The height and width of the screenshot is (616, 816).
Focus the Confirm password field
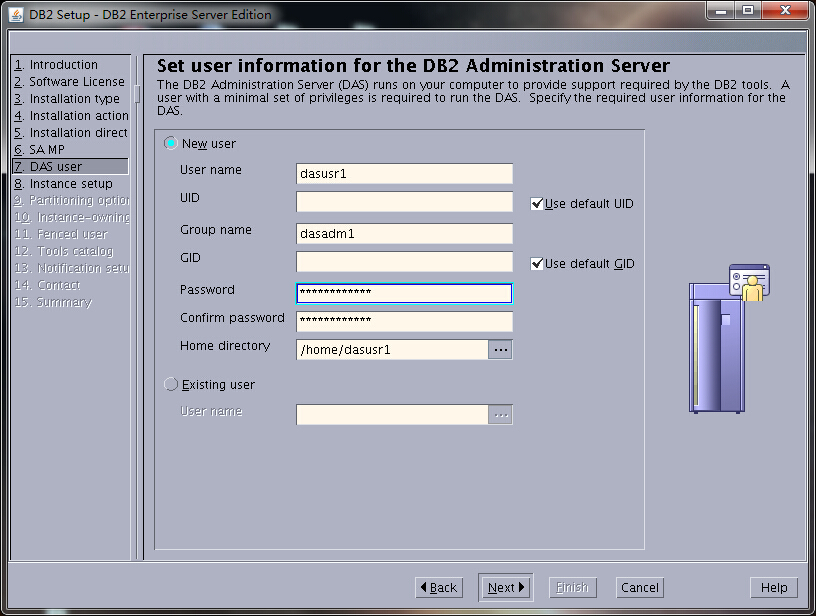click(404, 322)
